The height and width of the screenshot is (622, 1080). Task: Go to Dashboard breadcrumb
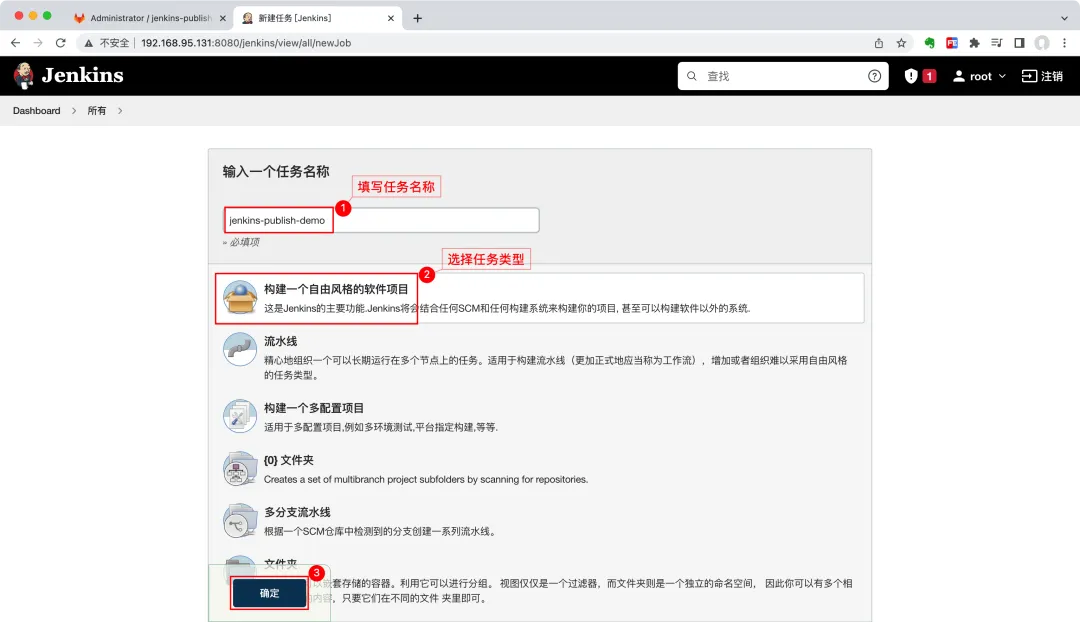(x=37, y=110)
